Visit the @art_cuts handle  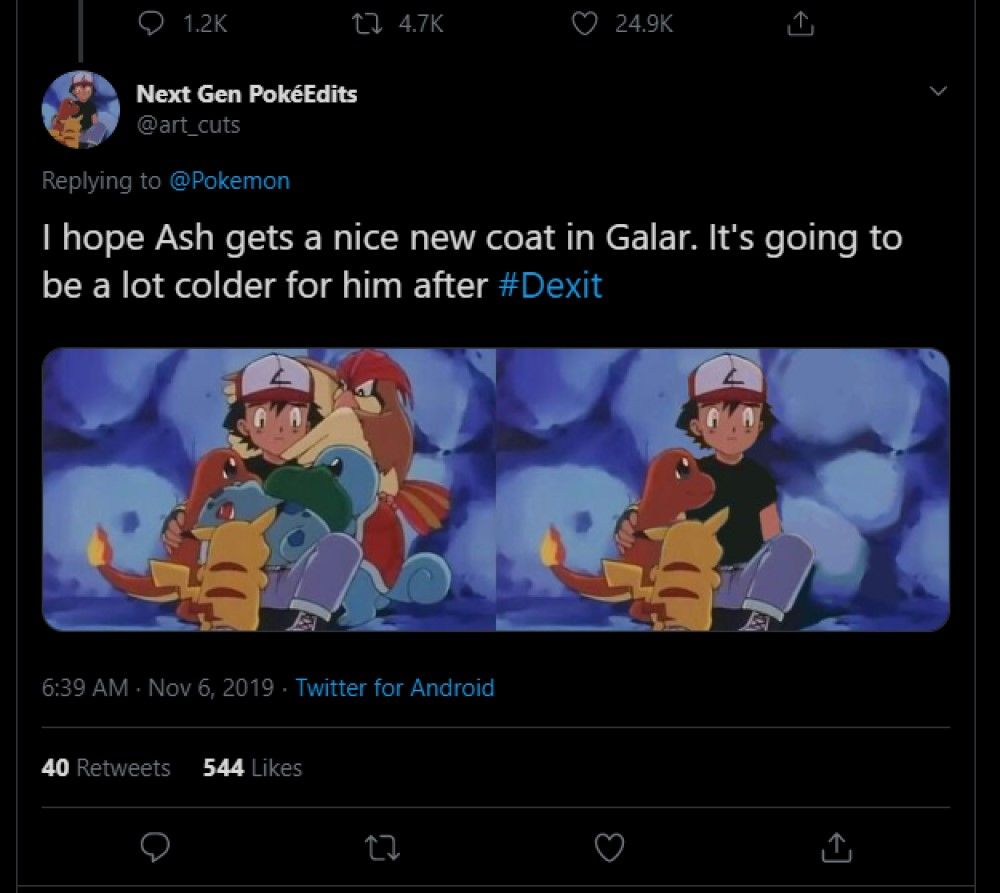pos(188,125)
